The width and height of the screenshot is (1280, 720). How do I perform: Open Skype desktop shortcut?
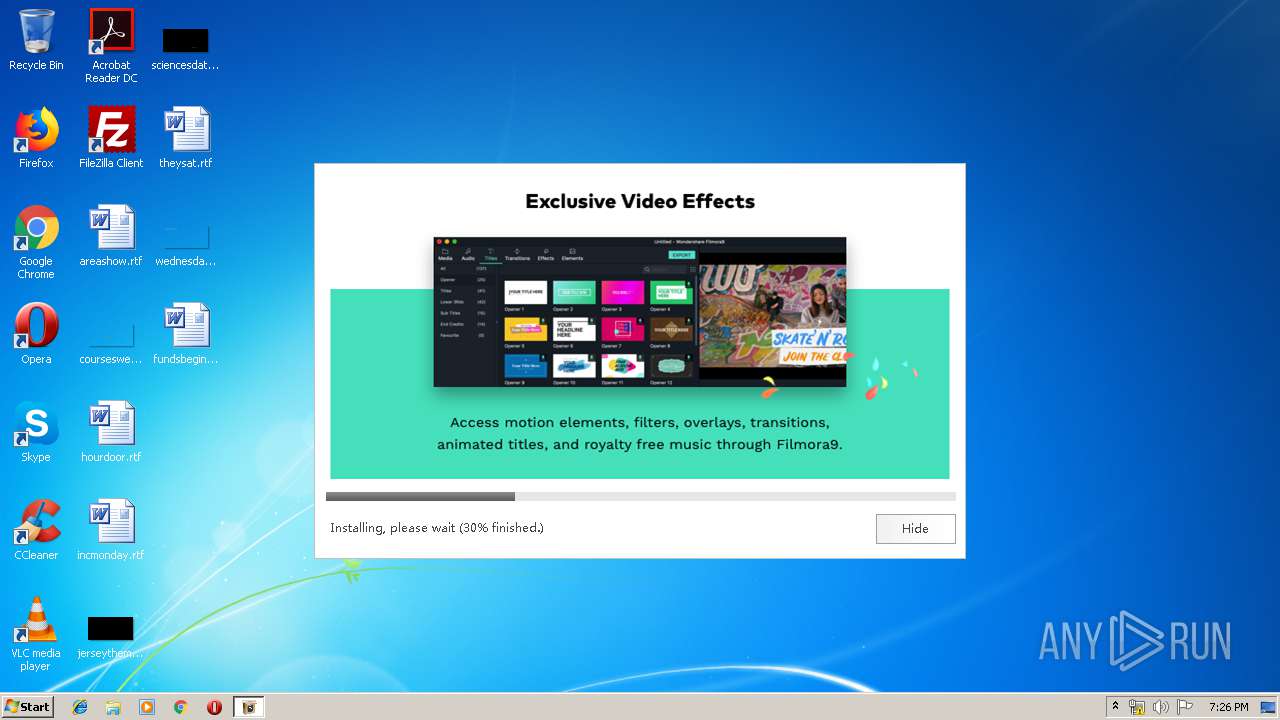[x=36, y=432]
